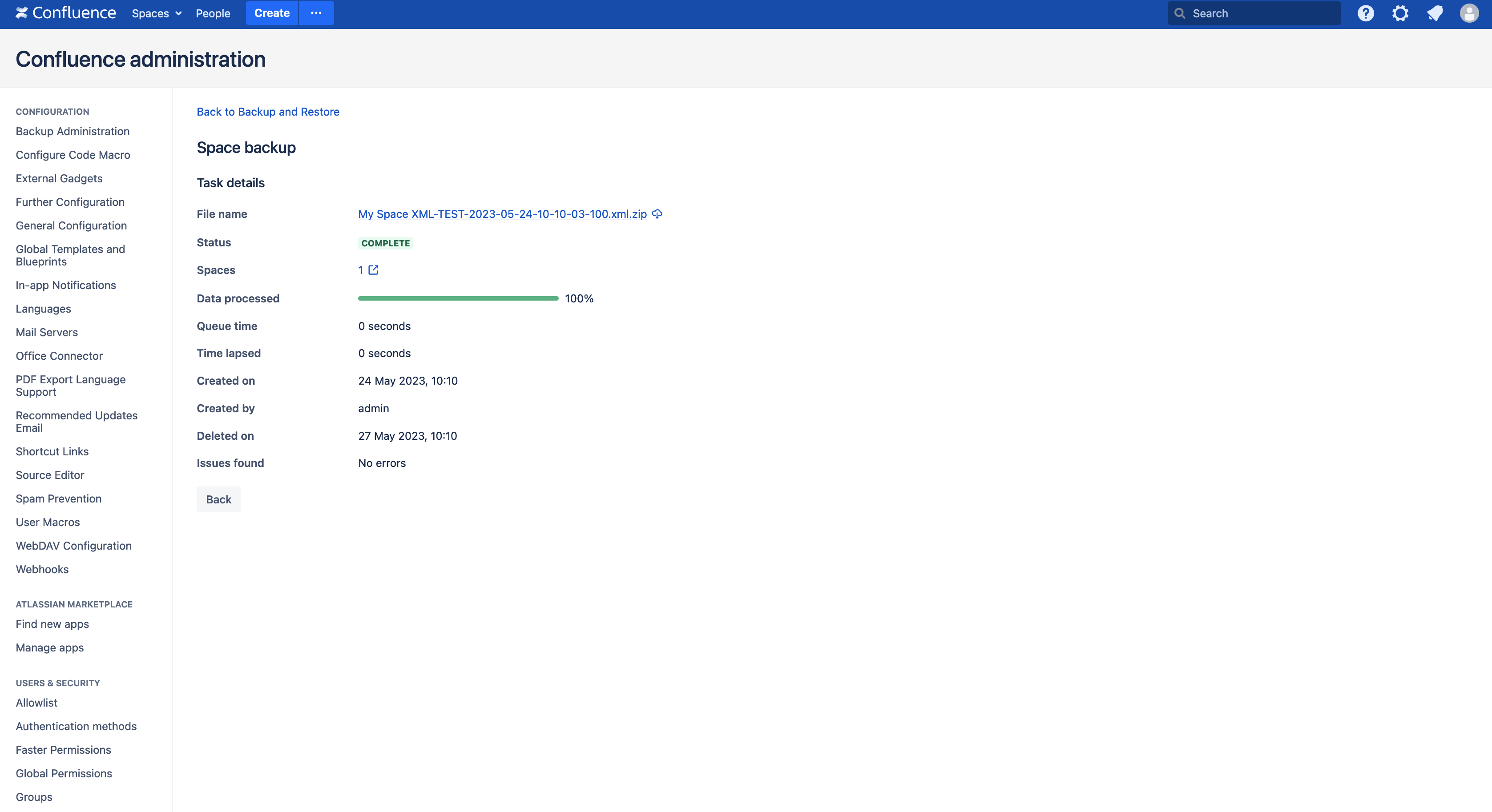Screen dimensions: 1492x812
Task: Click the download cloud icon beside file name
Action: pyautogui.click(x=657, y=214)
